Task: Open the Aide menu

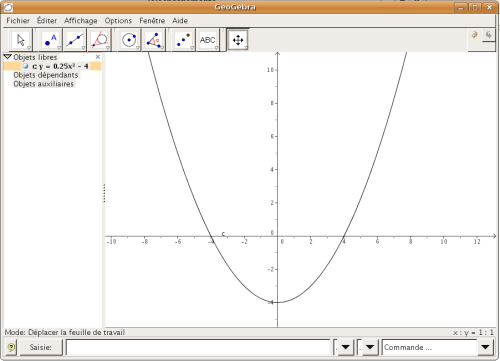Action: click(x=180, y=21)
